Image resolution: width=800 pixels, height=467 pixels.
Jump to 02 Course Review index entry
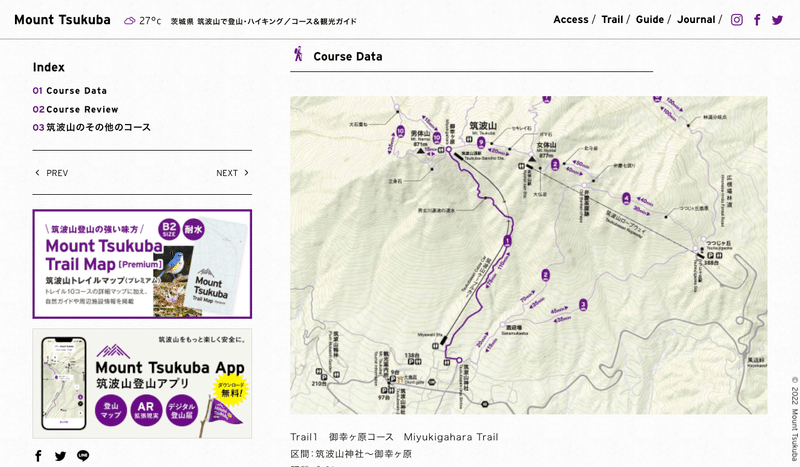pyautogui.click(x=76, y=109)
